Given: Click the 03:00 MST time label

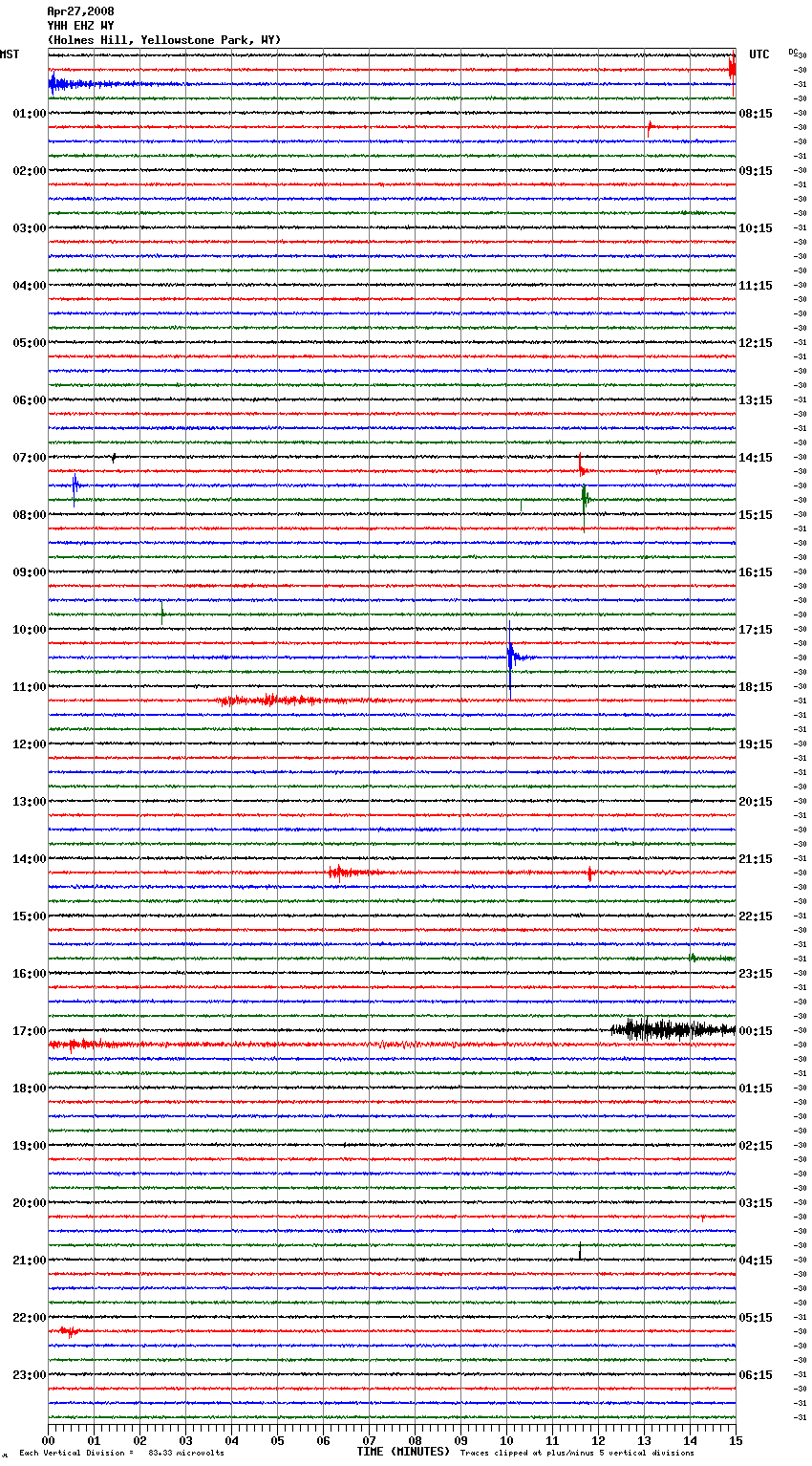Looking at the screenshot, I should 29,228.
